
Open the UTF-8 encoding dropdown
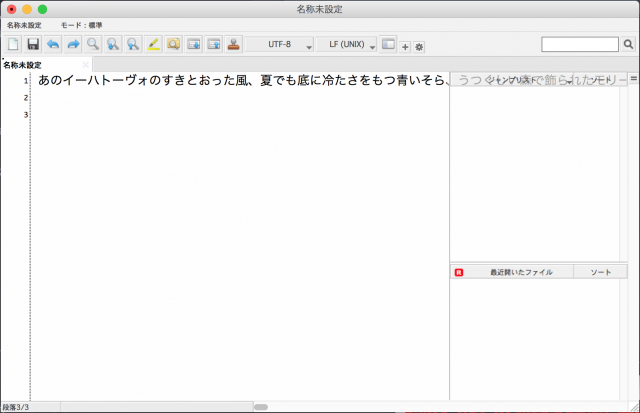tap(279, 45)
